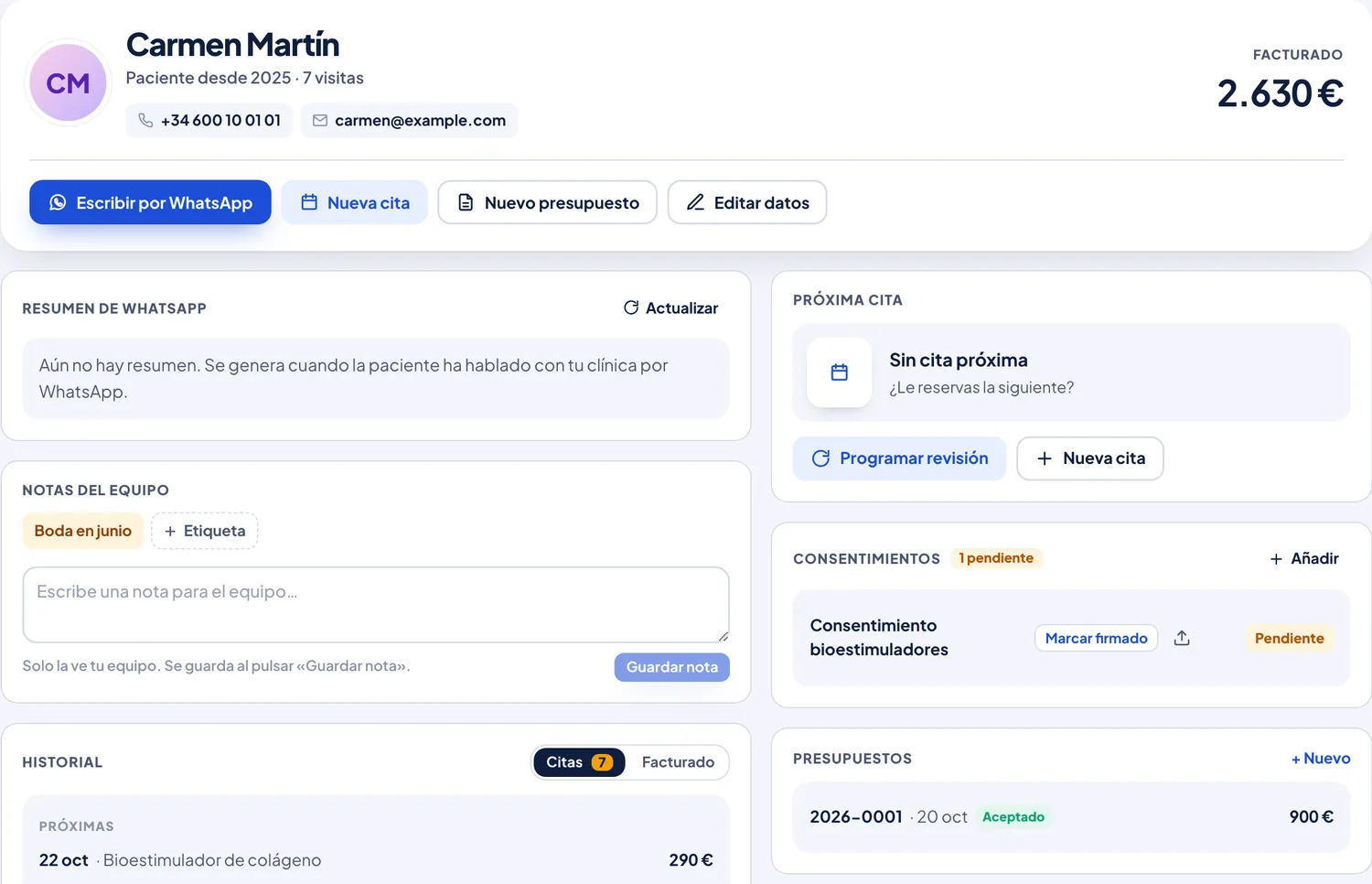Create a Nuevo presupuesto
Viewport: 1372px width, 884px height.
click(x=547, y=202)
